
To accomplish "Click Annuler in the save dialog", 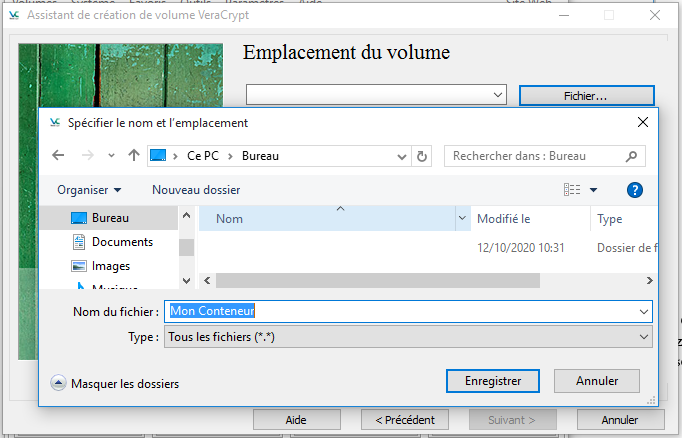I will click(597, 381).
